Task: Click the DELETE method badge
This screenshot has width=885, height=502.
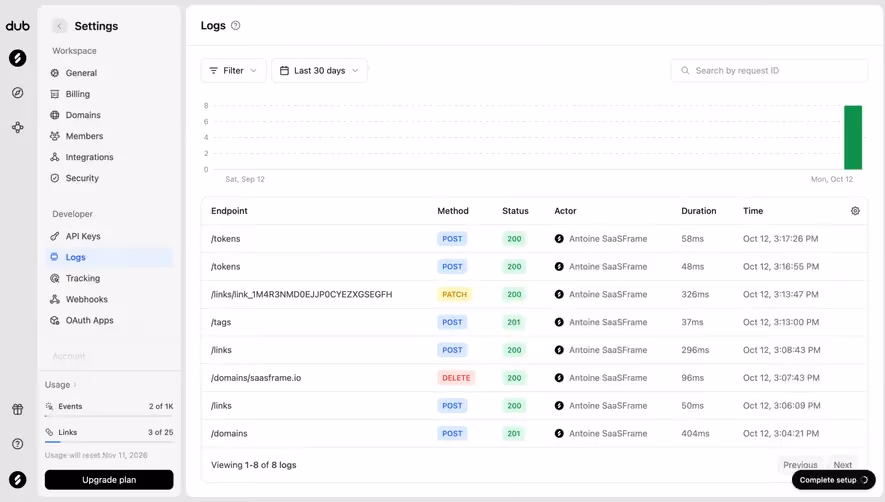Action: point(456,378)
